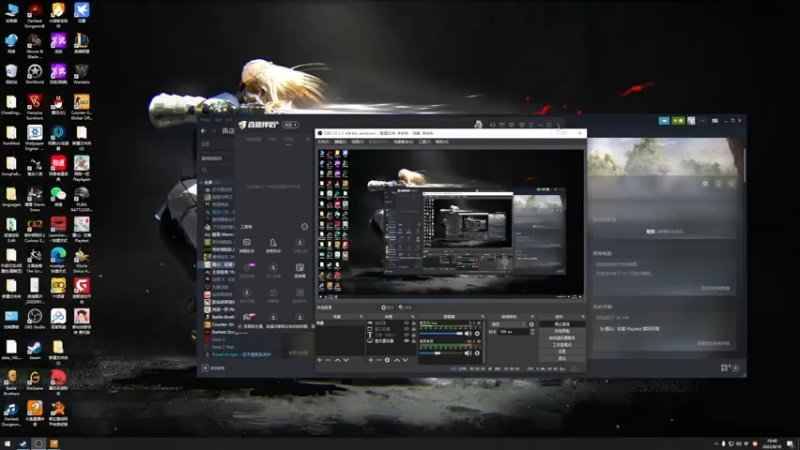Open the Steam Store tab

click(x=228, y=131)
